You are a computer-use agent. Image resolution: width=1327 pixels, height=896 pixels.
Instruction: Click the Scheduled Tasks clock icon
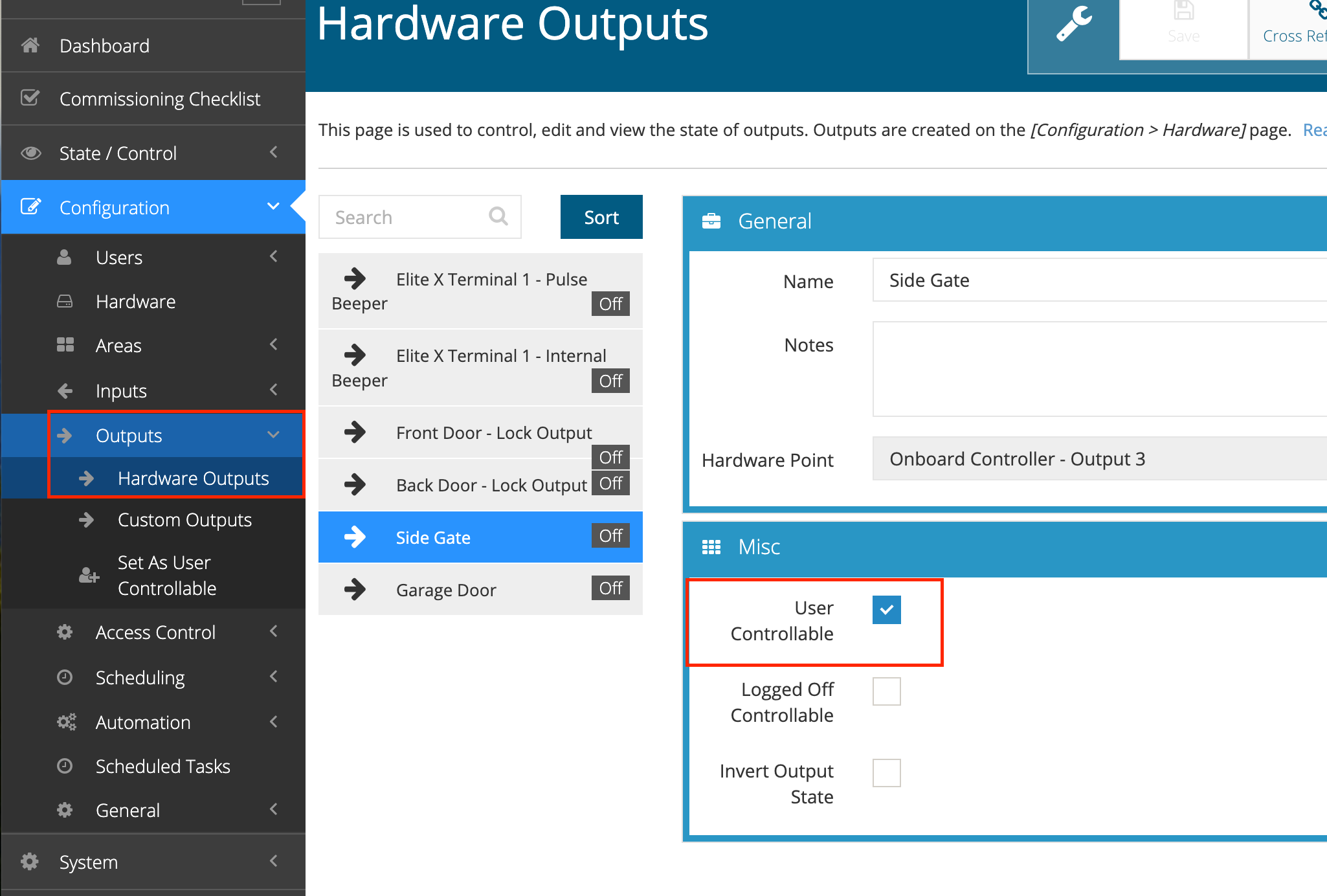tap(65, 766)
